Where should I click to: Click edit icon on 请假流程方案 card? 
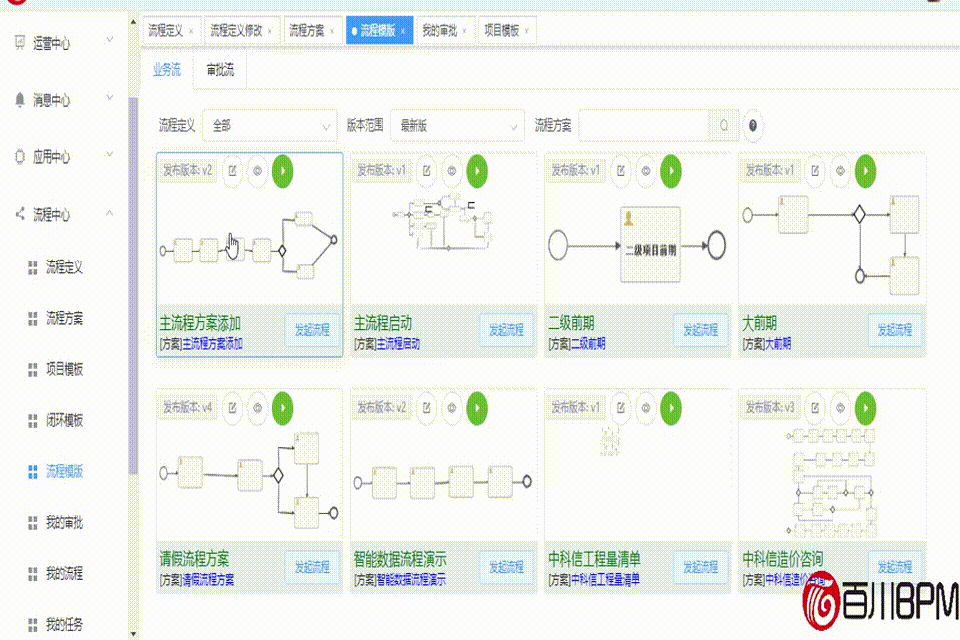[x=232, y=407]
